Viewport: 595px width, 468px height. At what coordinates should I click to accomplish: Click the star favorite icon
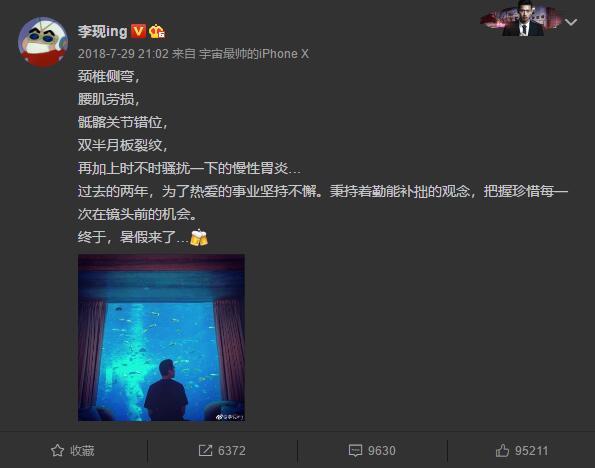tap(57, 451)
